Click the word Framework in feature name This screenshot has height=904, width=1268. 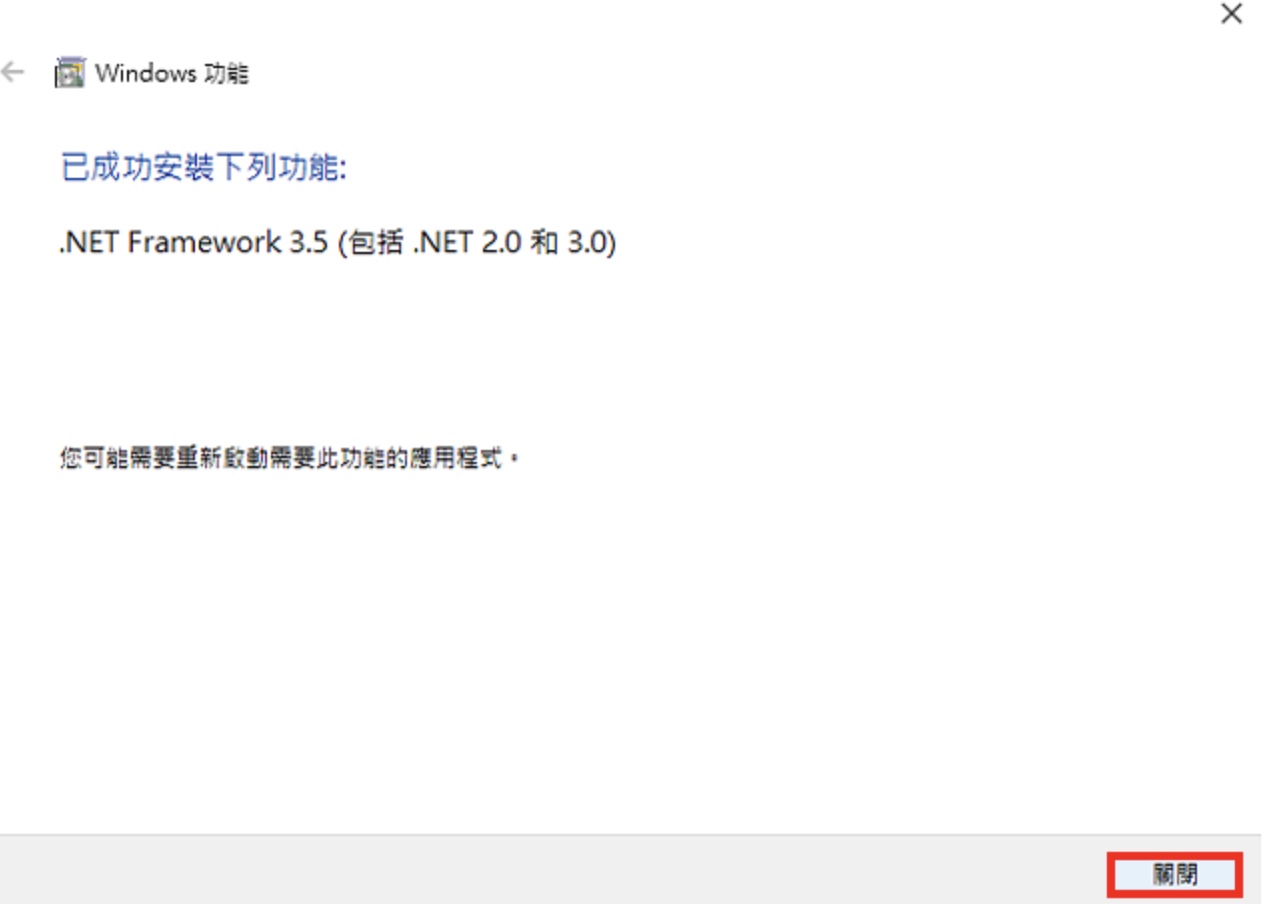pyautogui.click(x=205, y=242)
